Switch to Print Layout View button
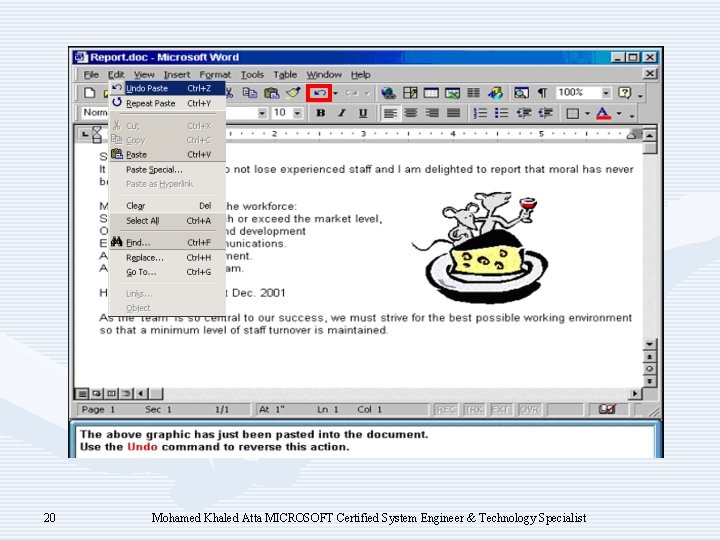 [x=111, y=394]
